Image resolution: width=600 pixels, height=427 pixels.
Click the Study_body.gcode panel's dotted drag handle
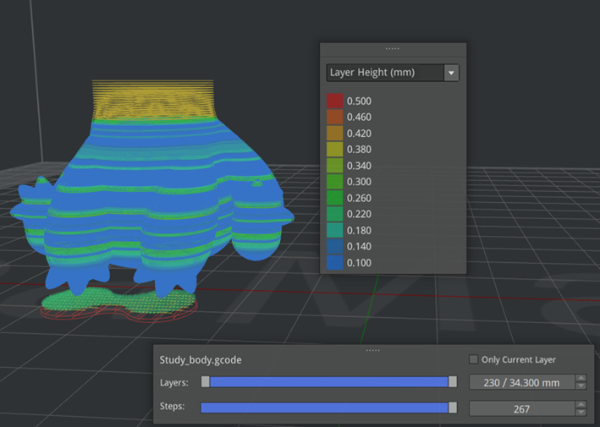point(372,349)
